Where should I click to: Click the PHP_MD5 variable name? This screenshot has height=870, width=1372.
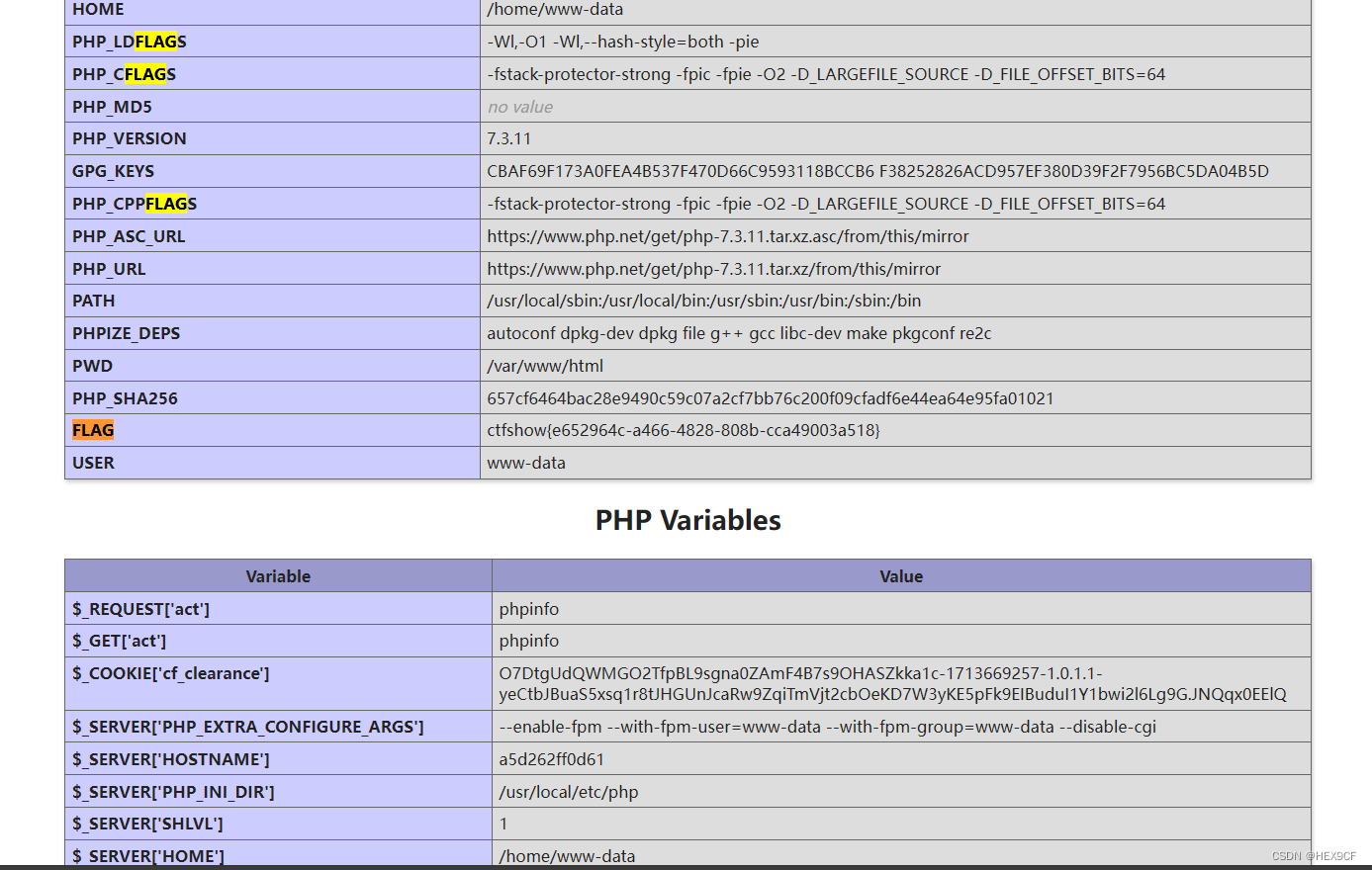coord(112,107)
